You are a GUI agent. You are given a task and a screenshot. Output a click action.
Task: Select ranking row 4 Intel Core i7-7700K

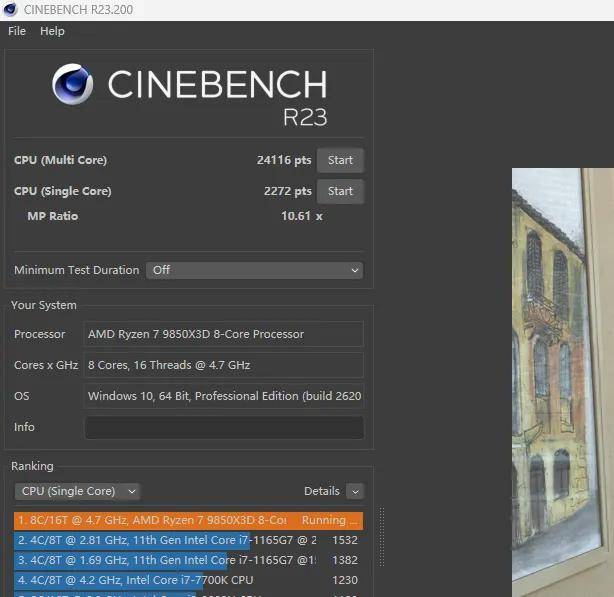[x=188, y=580]
